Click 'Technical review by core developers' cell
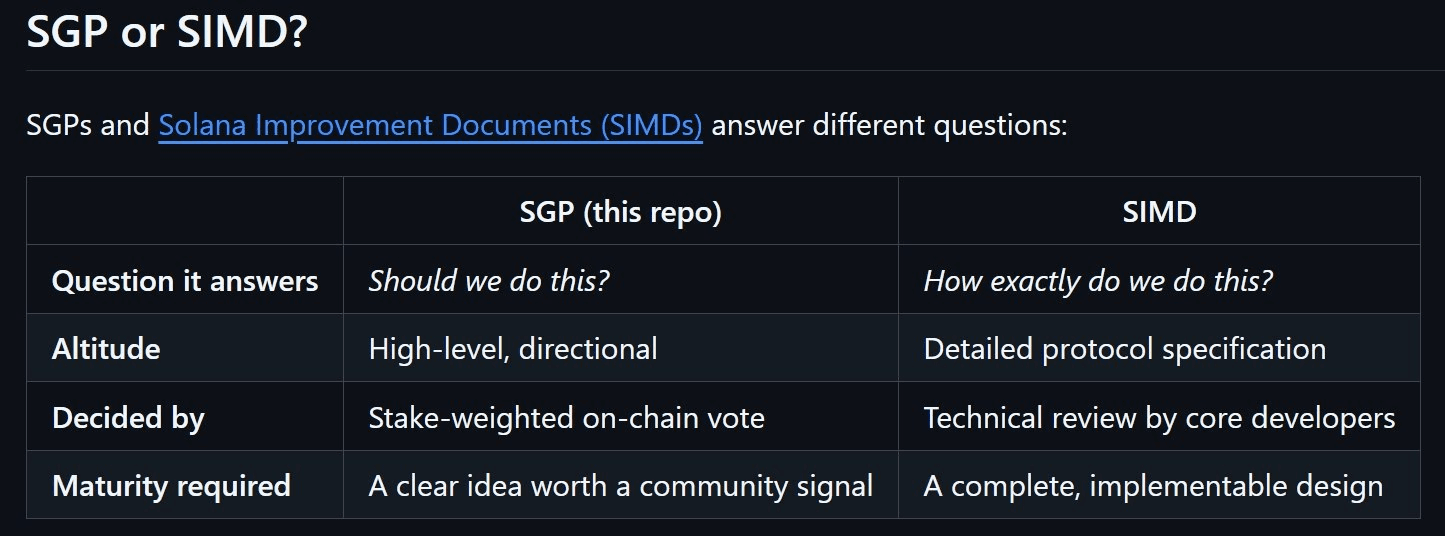Viewport: 1445px width, 536px height. click(x=1159, y=417)
